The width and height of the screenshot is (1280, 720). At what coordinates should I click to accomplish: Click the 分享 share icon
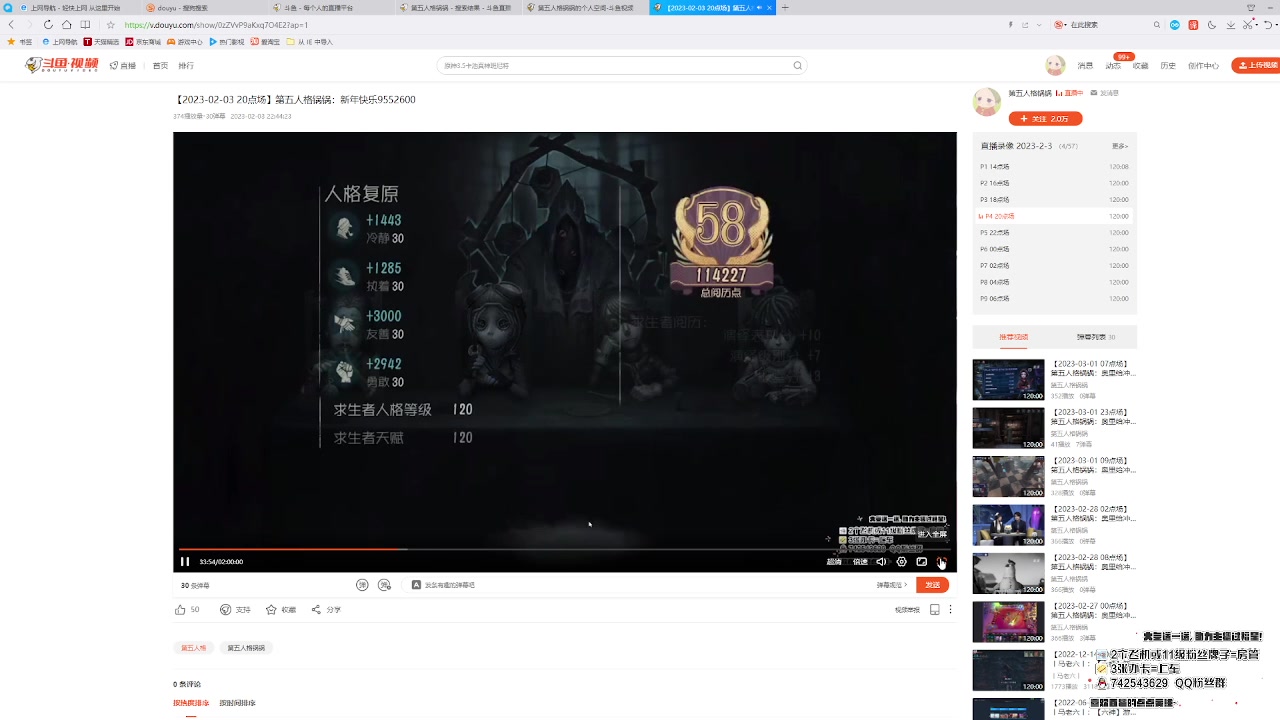[316, 609]
